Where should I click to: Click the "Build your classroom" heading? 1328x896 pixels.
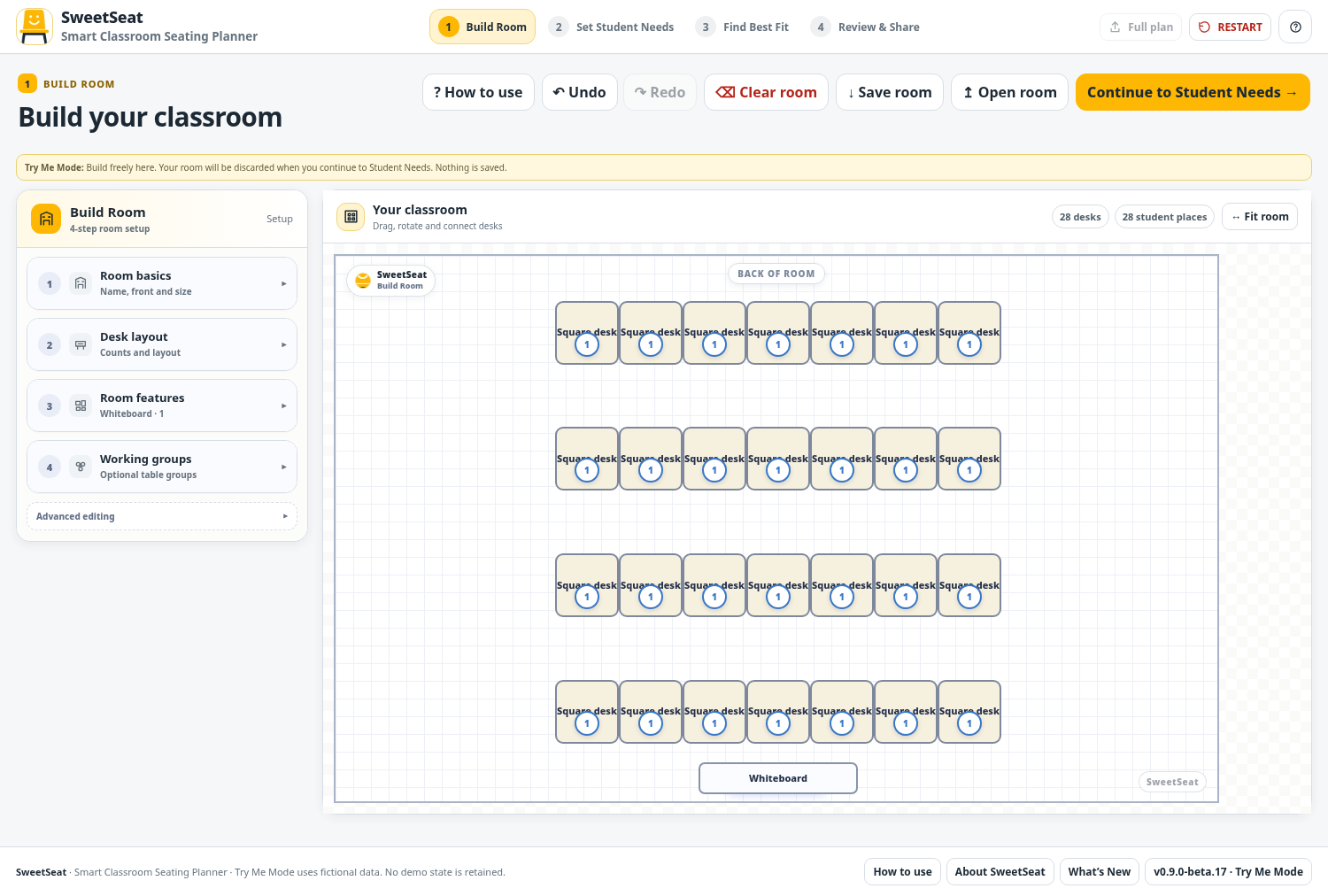click(x=151, y=117)
